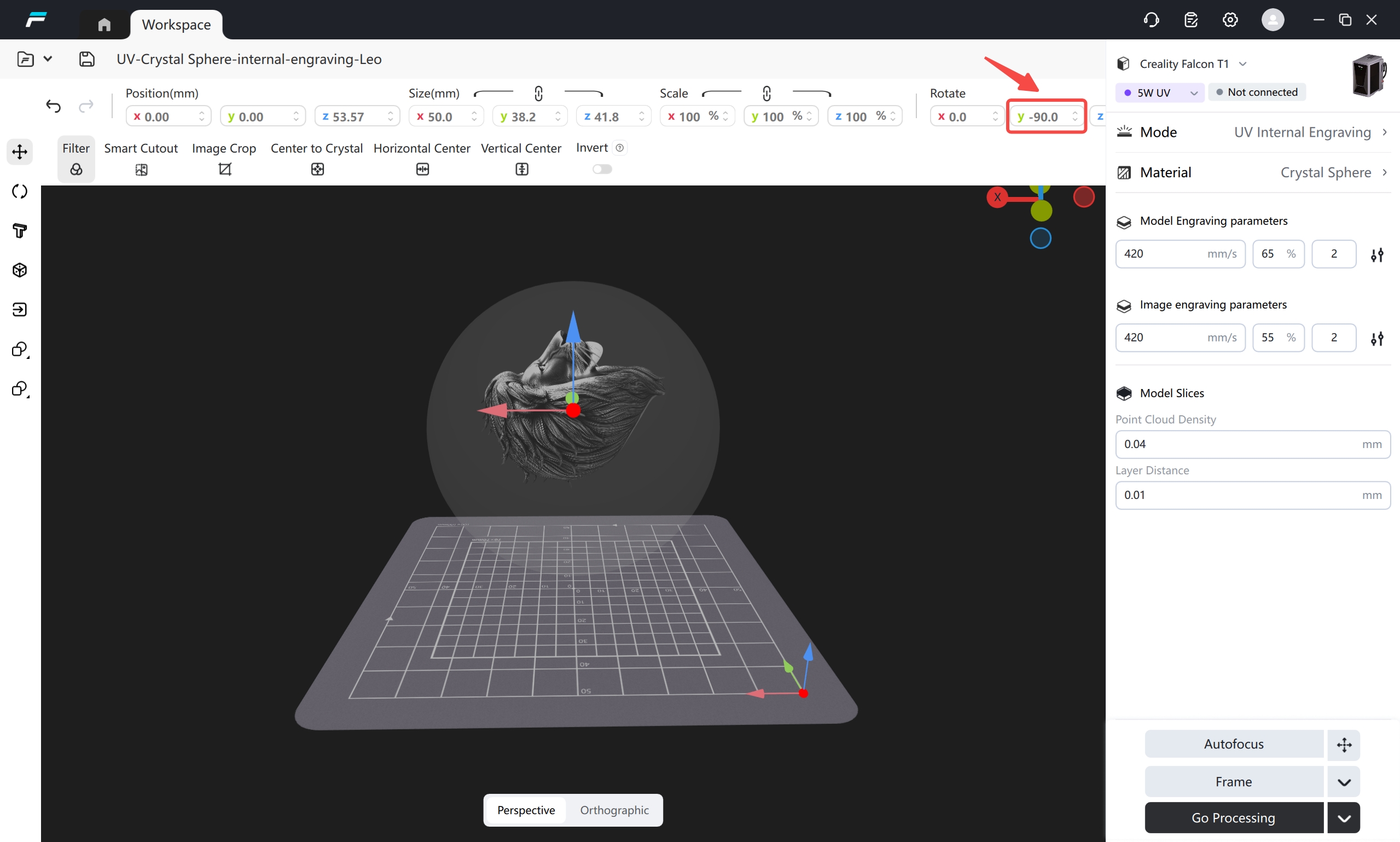Select the Text tool in left sidebar
Screen dimensions: 1400x842
pyautogui.click(x=20, y=231)
